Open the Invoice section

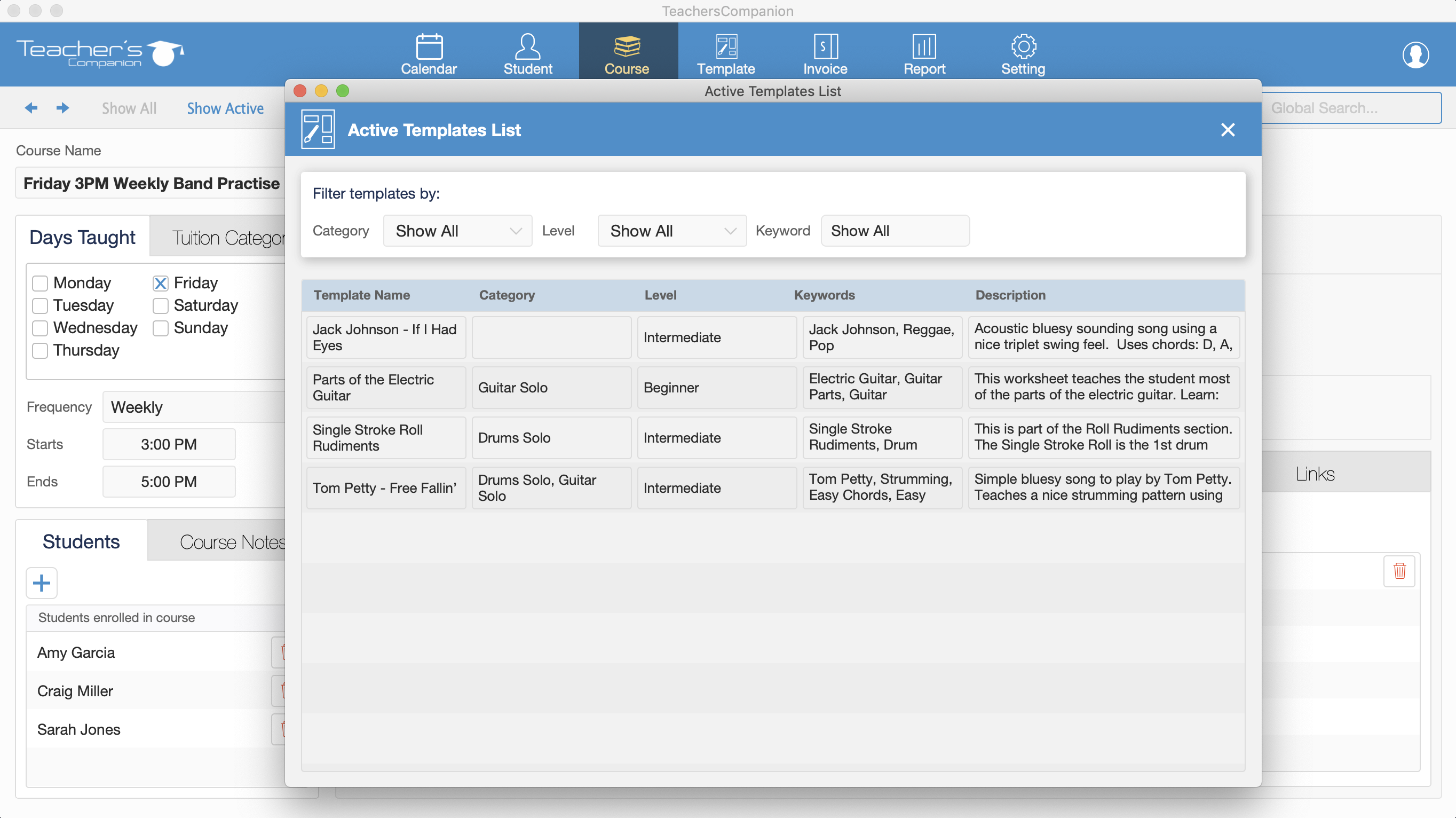point(825,54)
